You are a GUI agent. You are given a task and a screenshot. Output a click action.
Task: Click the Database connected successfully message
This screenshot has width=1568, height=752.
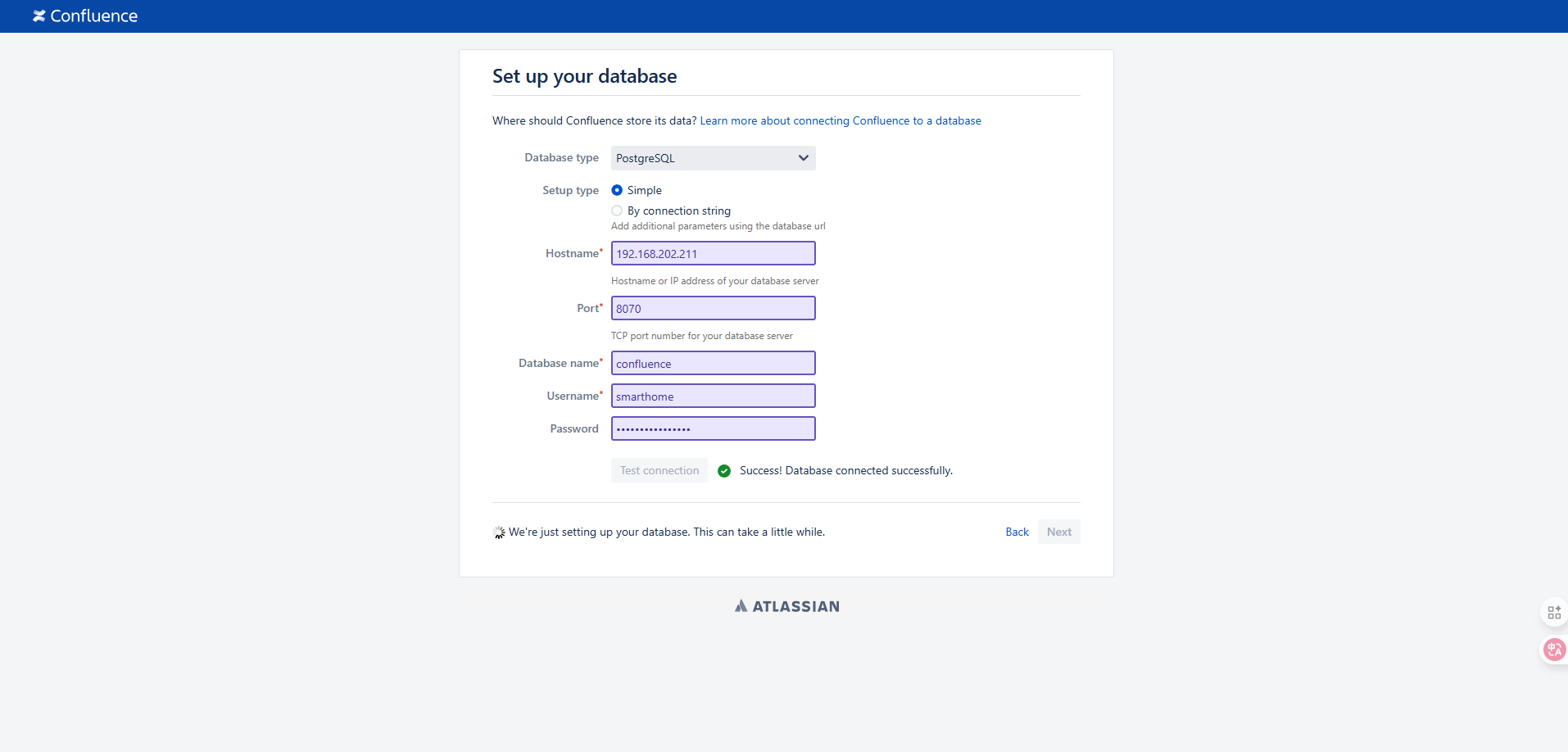click(x=845, y=470)
